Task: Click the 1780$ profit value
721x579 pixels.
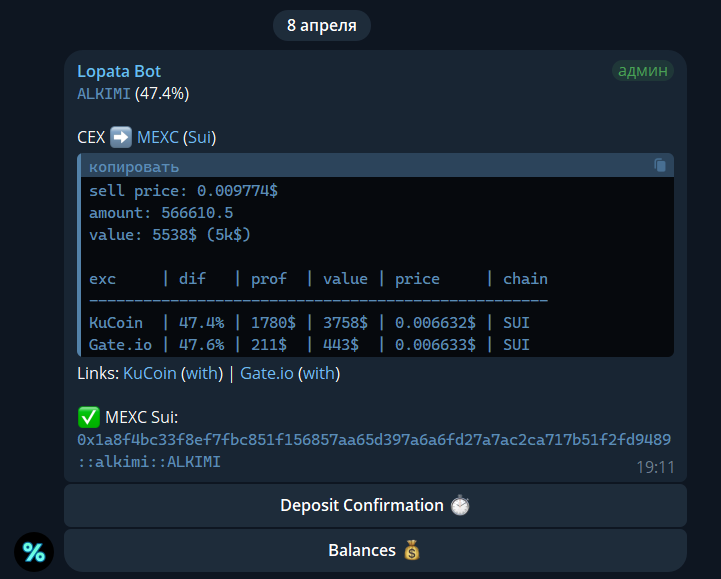Action: click(273, 323)
